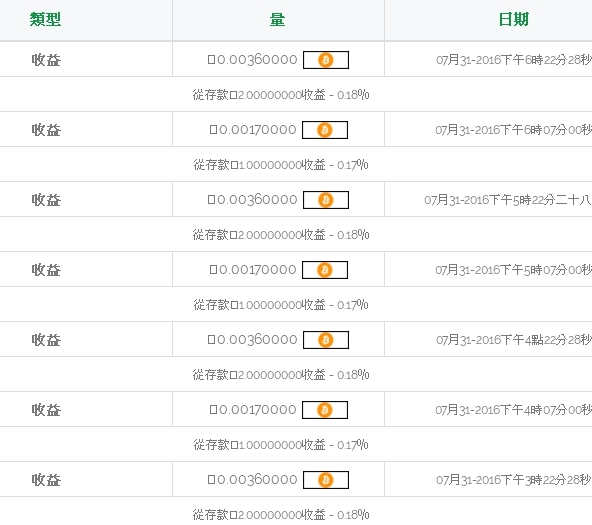The width and height of the screenshot is (592, 525).
Task: Click the date 07月31-2016下午4時07分00秒
Action: pyautogui.click(x=513, y=410)
